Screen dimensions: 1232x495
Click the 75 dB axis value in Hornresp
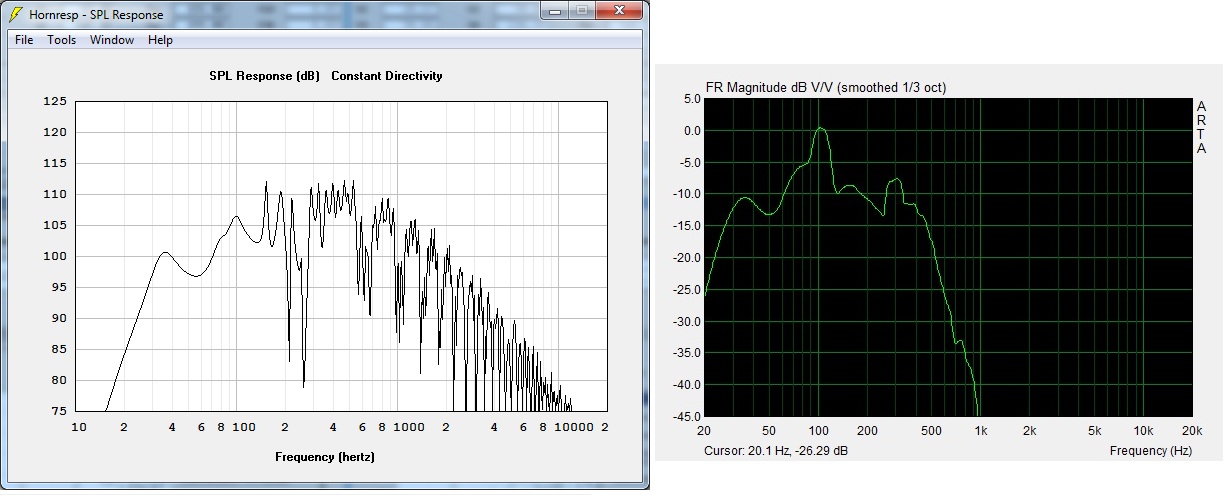click(58, 411)
